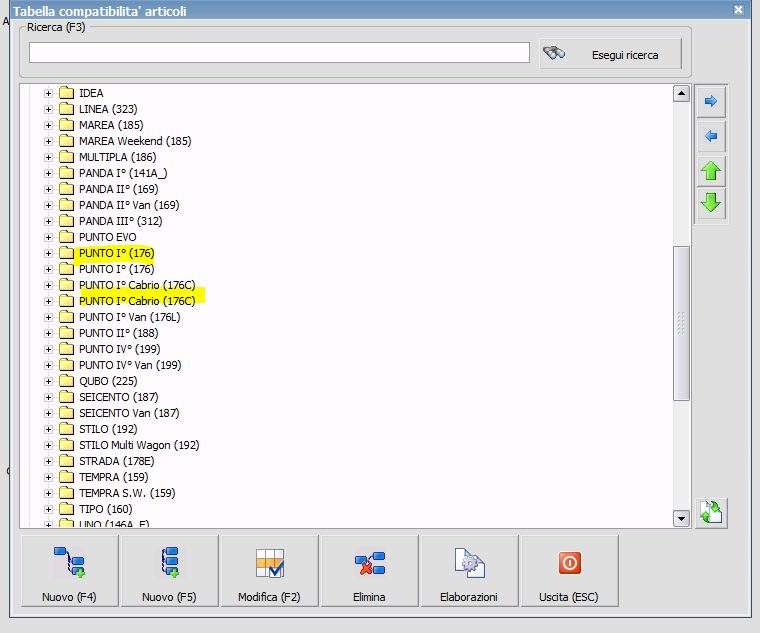Click PANDA III° (312) folder icon
Screen dimensions: 760x633
[66, 221]
